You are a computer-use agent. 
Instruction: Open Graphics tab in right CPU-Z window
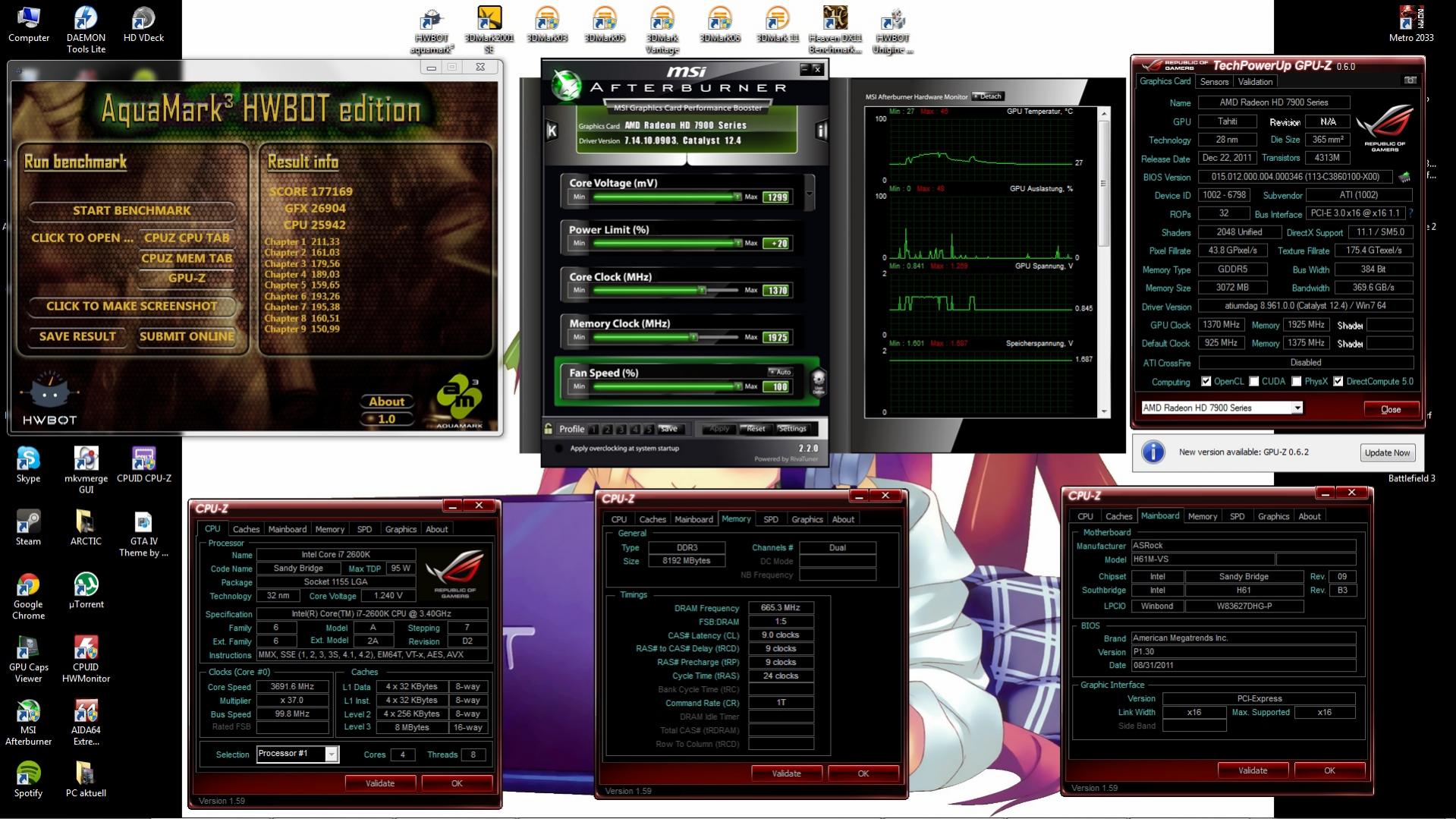coord(1273,516)
